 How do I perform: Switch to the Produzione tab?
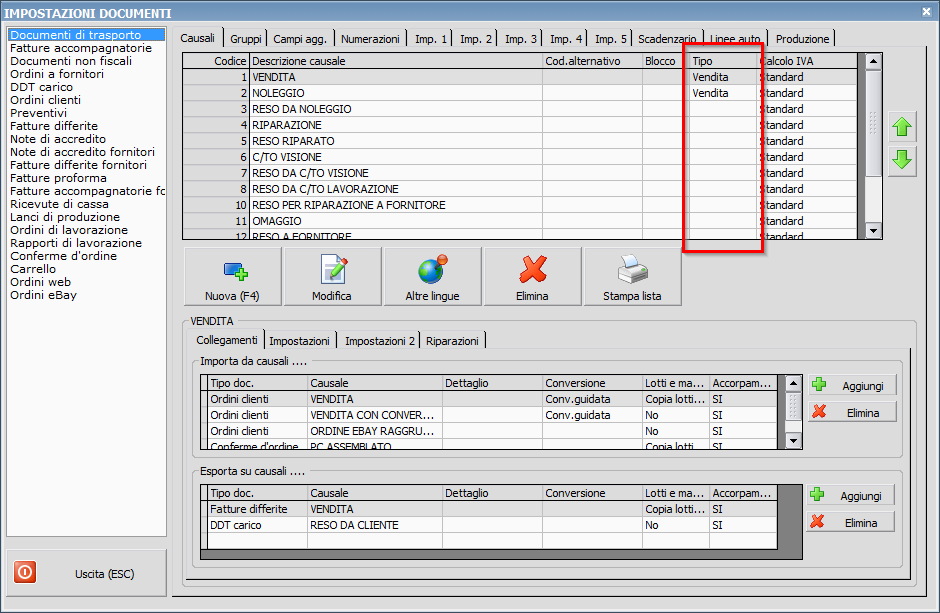tap(802, 39)
